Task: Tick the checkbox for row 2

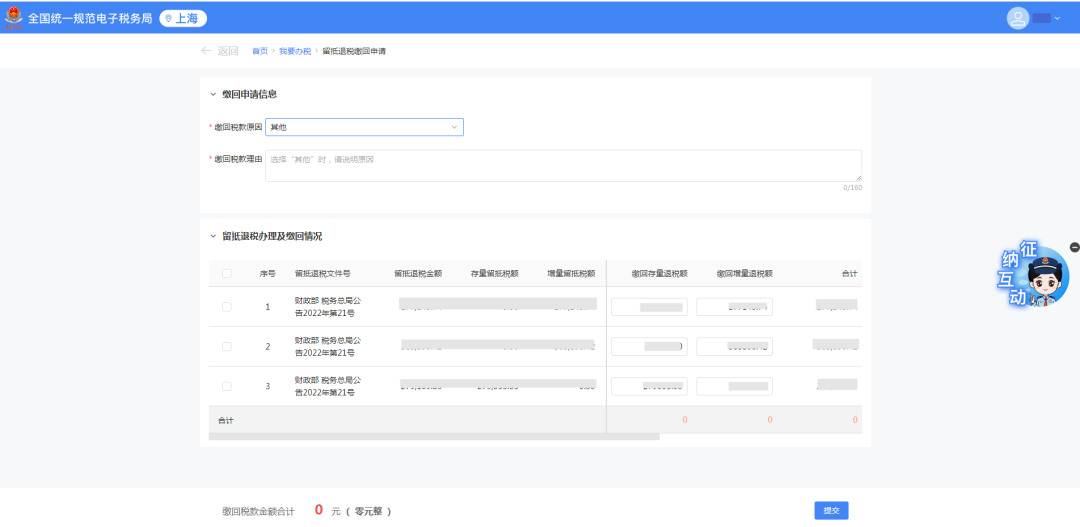Action: [x=227, y=347]
